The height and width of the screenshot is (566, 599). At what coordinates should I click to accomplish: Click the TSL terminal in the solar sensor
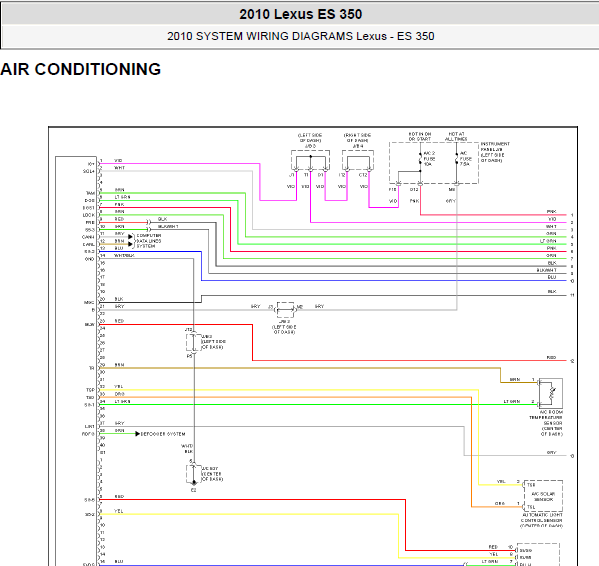tap(531, 507)
